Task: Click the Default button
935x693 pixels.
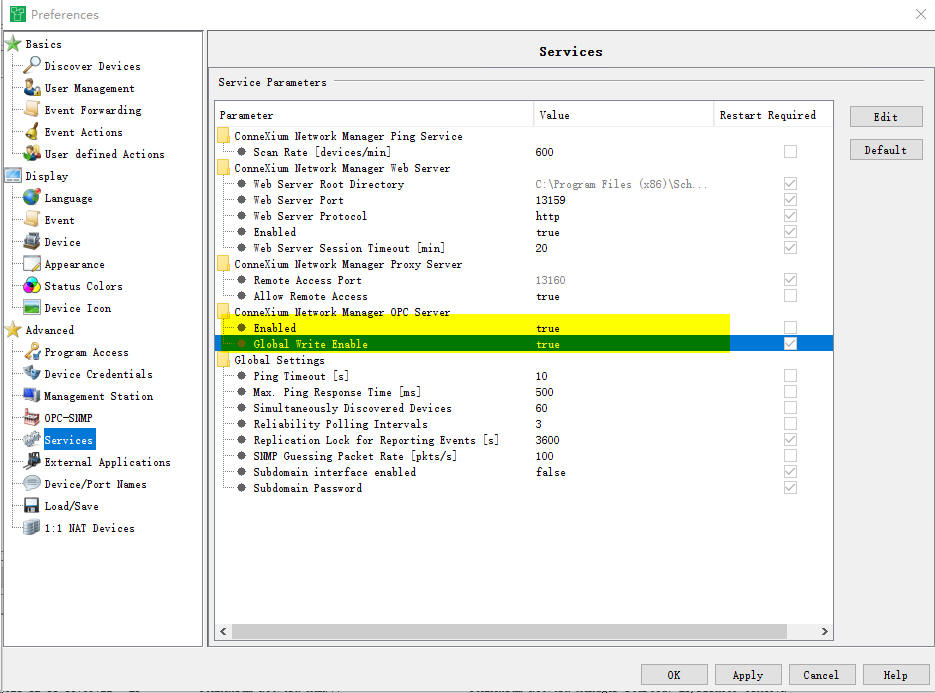Action: tap(886, 150)
